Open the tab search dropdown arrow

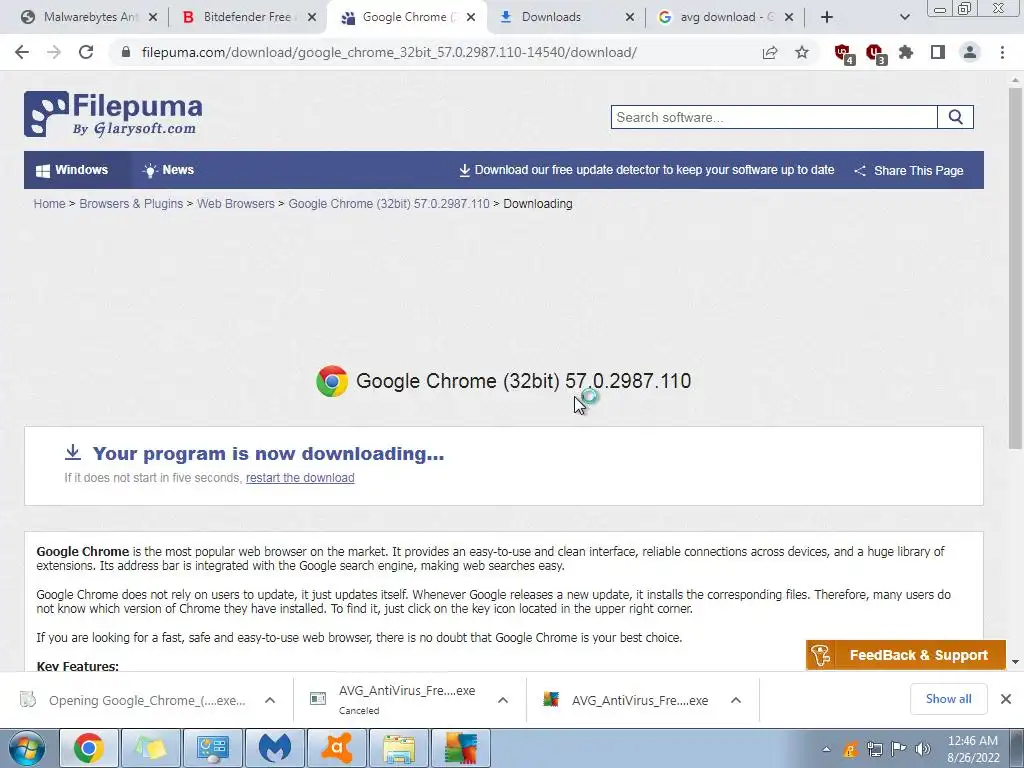click(x=904, y=17)
